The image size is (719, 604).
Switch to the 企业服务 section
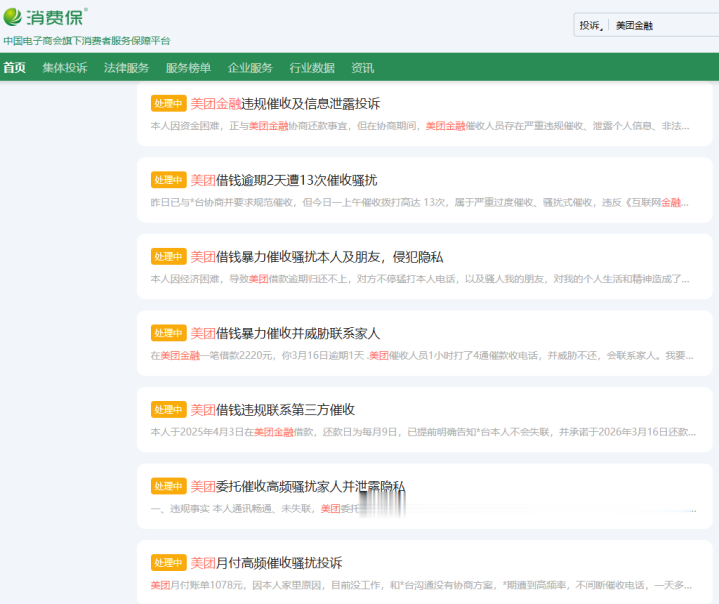click(x=250, y=68)
